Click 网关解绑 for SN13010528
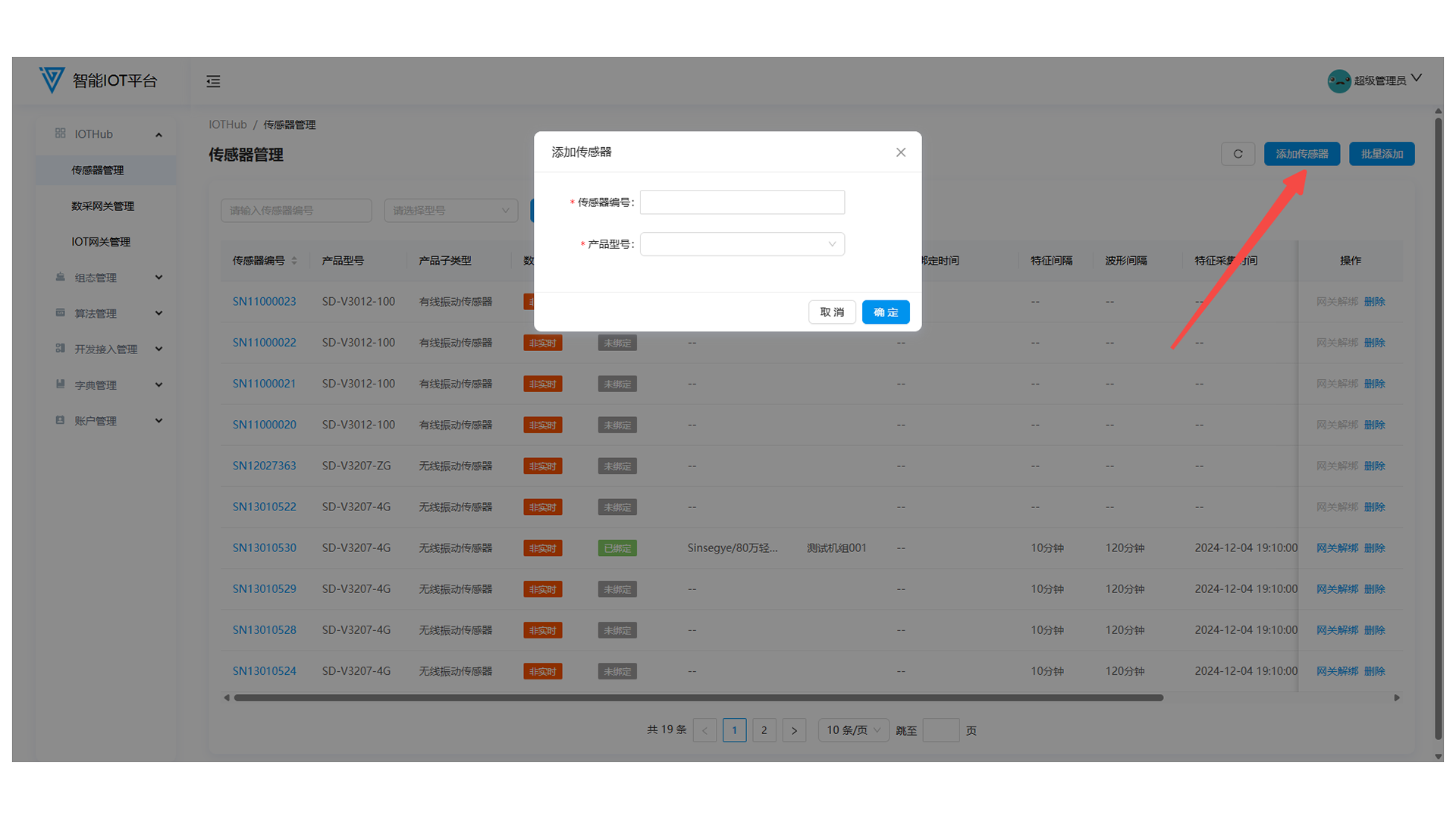 [x=1337, y=630]
